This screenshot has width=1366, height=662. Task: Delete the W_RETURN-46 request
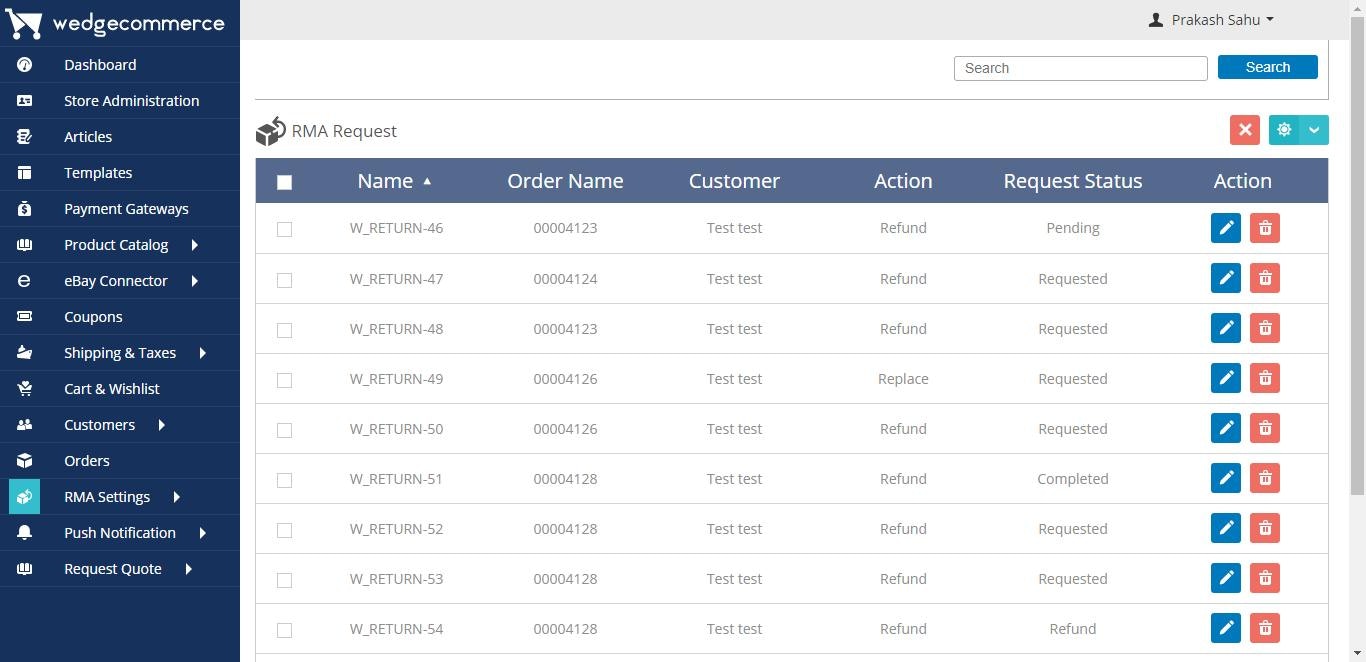tap(1265, 228)
